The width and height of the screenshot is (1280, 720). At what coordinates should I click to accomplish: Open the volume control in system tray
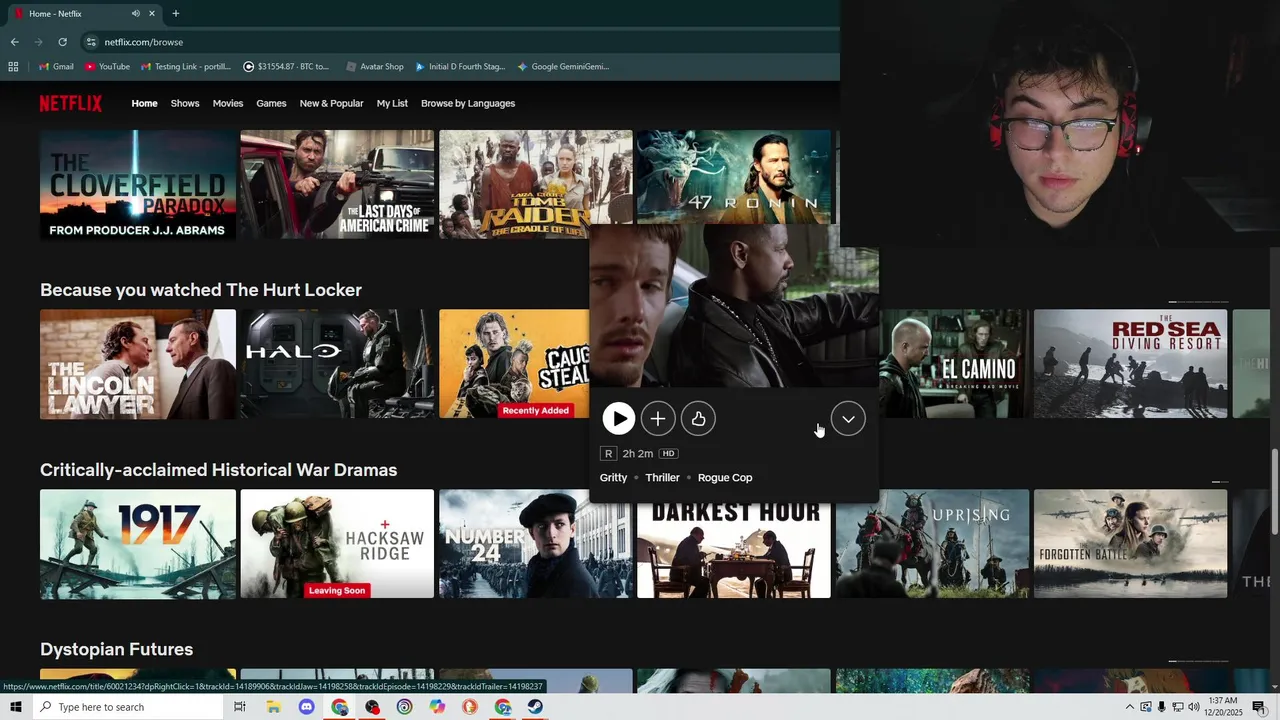click(x=1193, y=707)
